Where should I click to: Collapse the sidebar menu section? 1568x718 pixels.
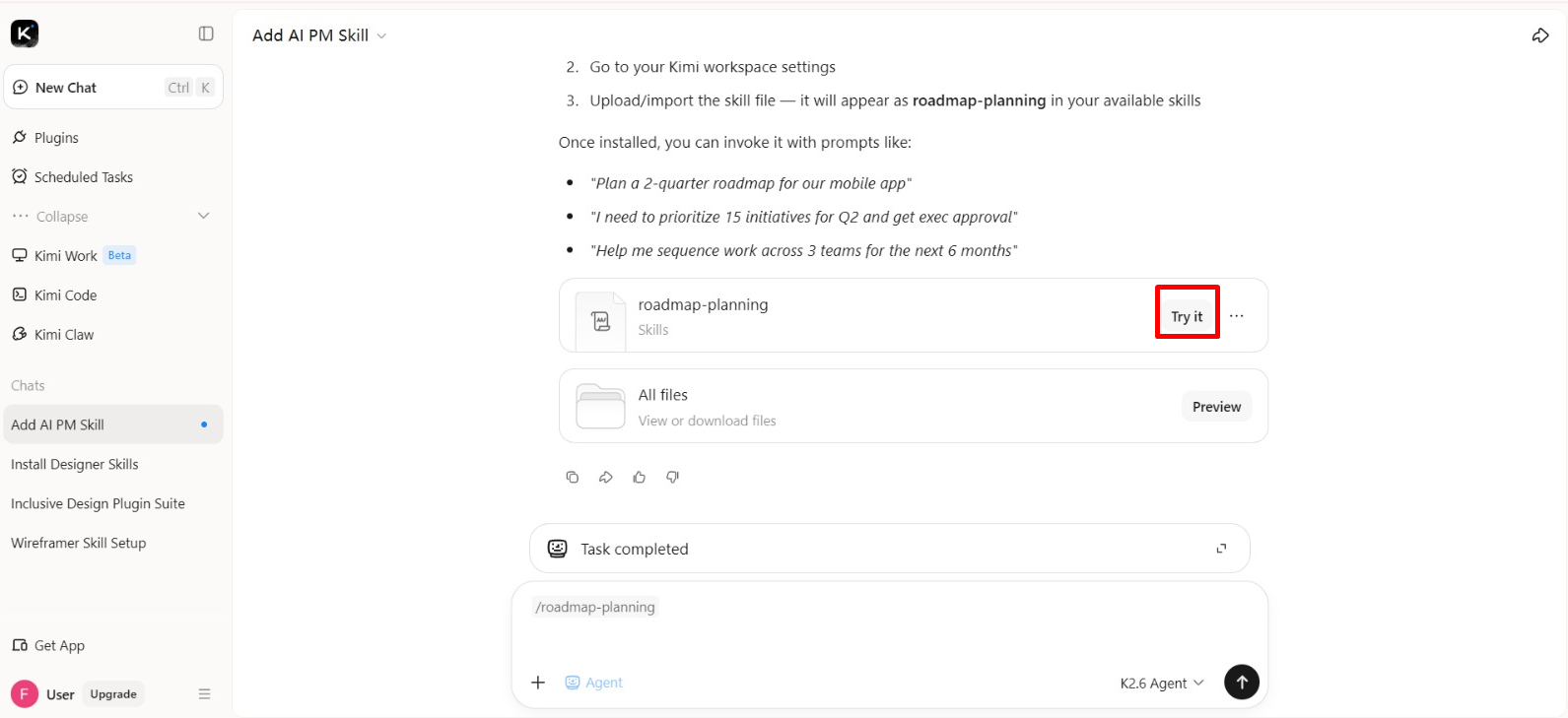[112, 216]
